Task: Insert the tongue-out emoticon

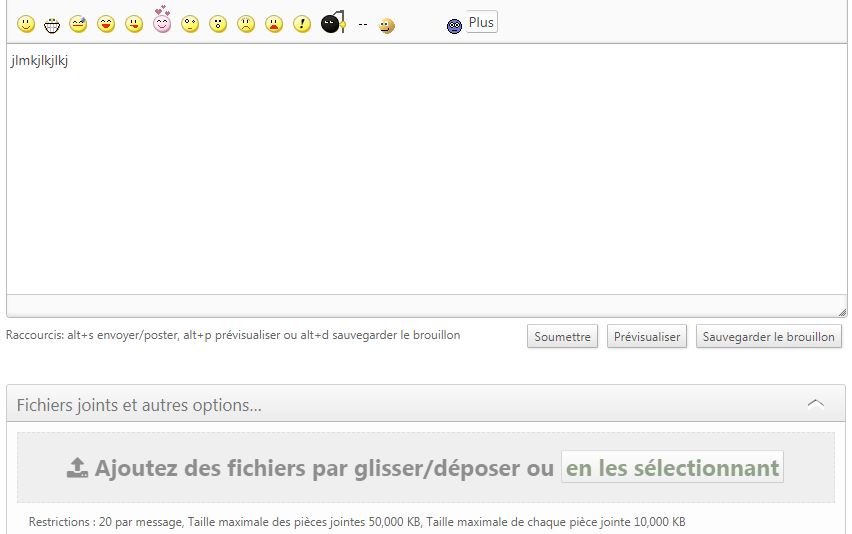Action: tap(134, 24)
